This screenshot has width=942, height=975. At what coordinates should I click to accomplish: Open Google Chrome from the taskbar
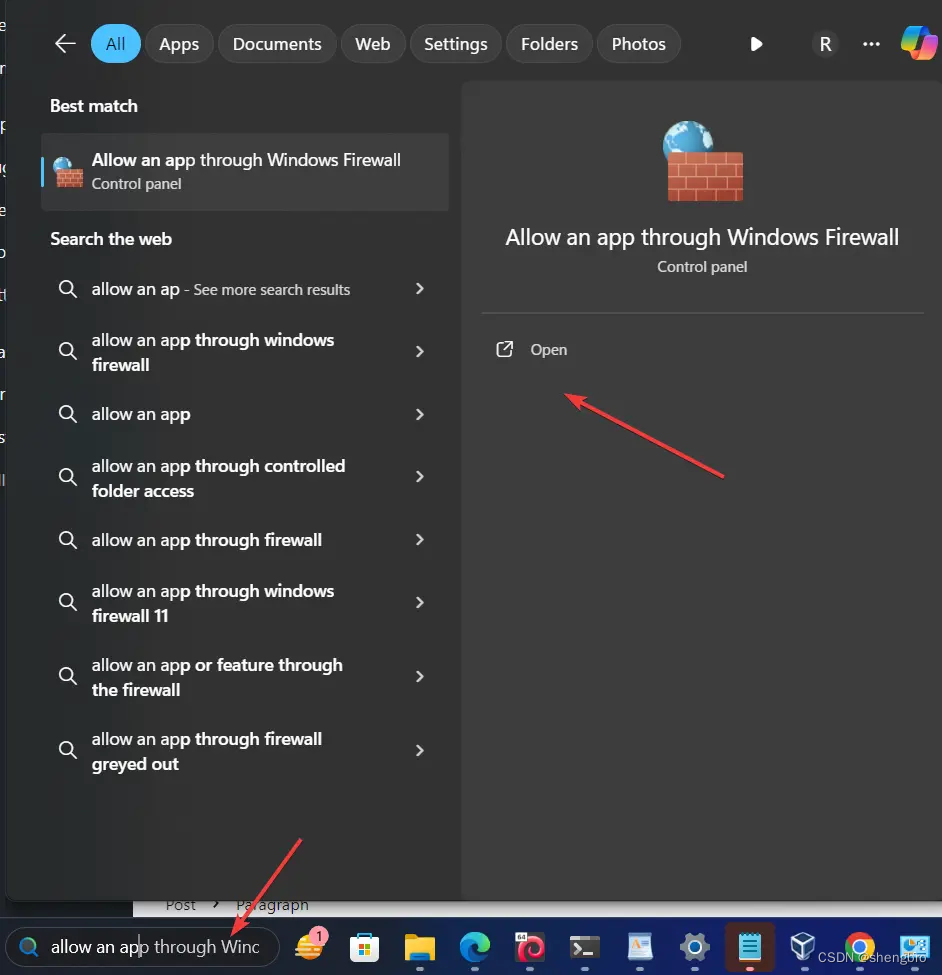click(860, 947)
